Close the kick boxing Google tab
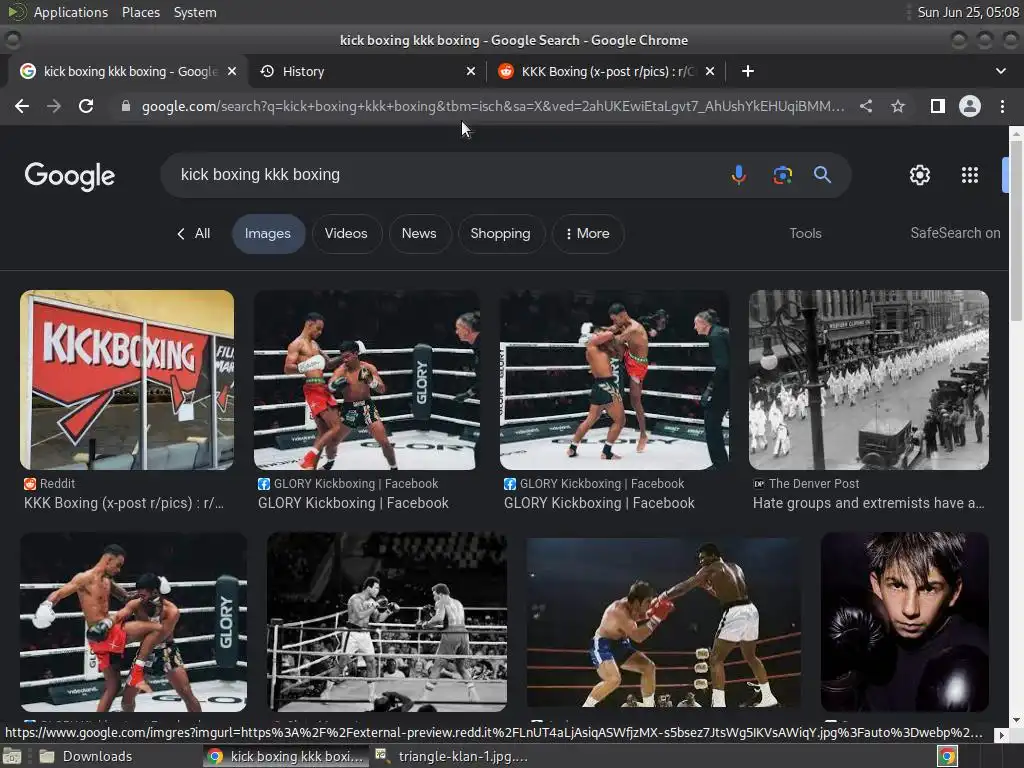Screen dimensions: 1024x768 click(x=232, y=71)
